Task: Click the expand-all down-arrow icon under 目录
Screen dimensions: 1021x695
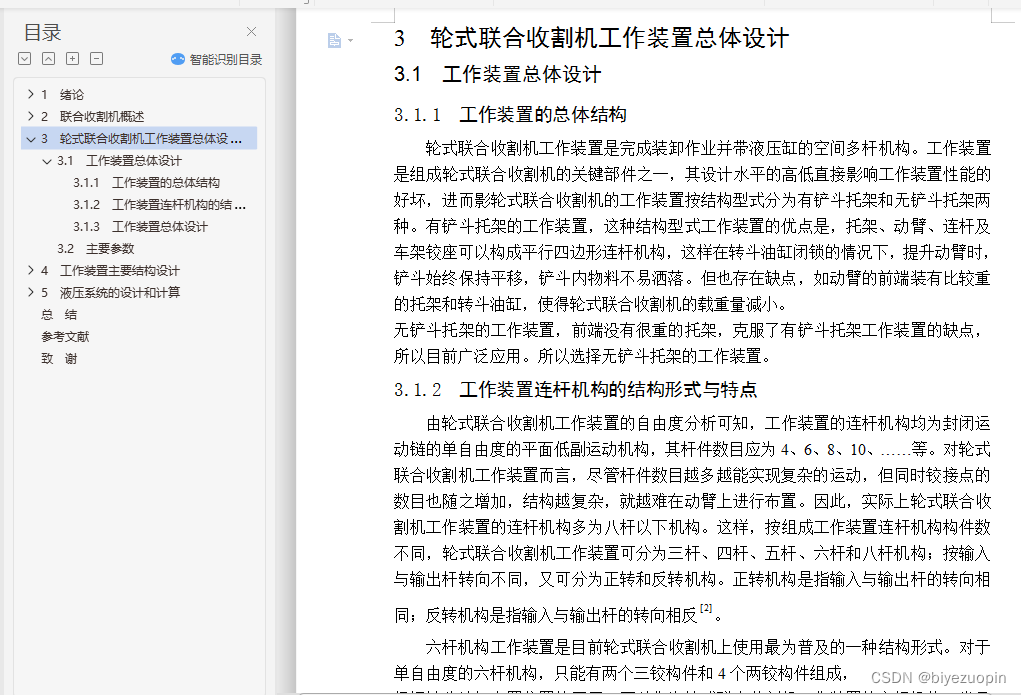Action: (x=25, y=59)
